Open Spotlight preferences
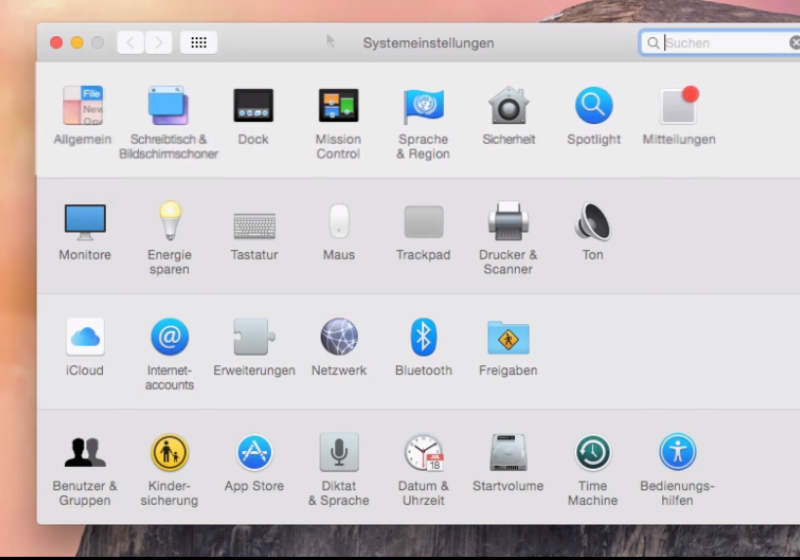Screen dimensions: 800x560 click(593, 106)
